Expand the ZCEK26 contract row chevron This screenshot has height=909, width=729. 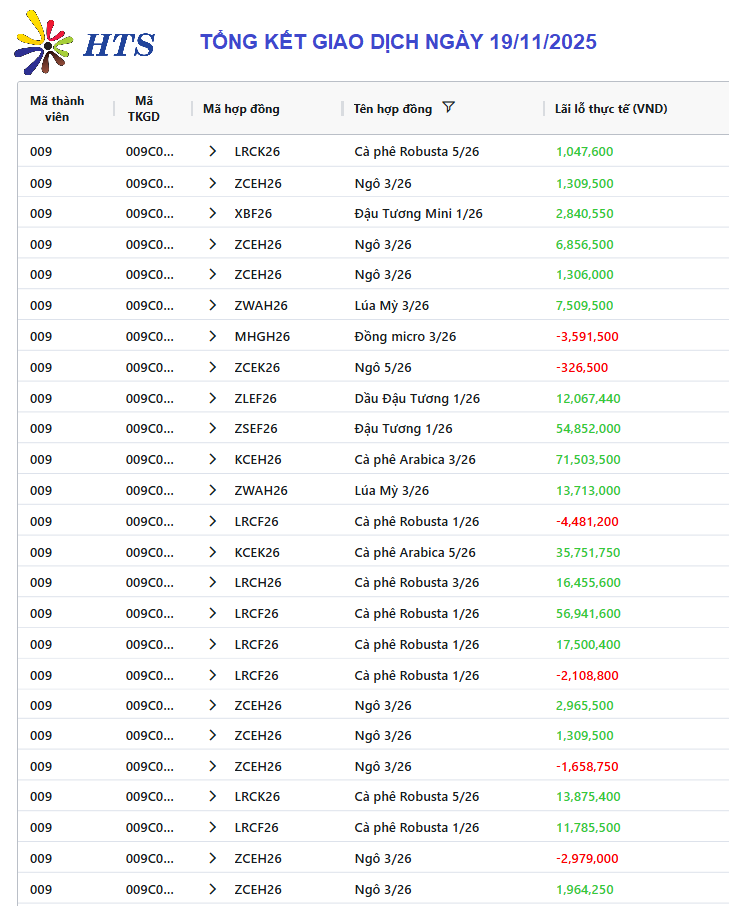pos(212,367)
